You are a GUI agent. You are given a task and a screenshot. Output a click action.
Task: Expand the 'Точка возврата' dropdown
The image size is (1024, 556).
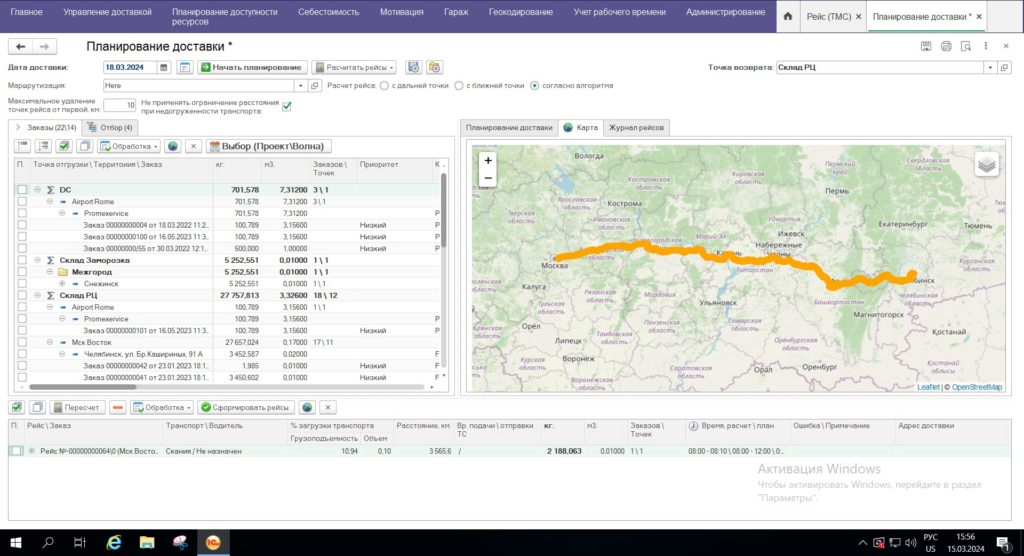pos(990,67)
